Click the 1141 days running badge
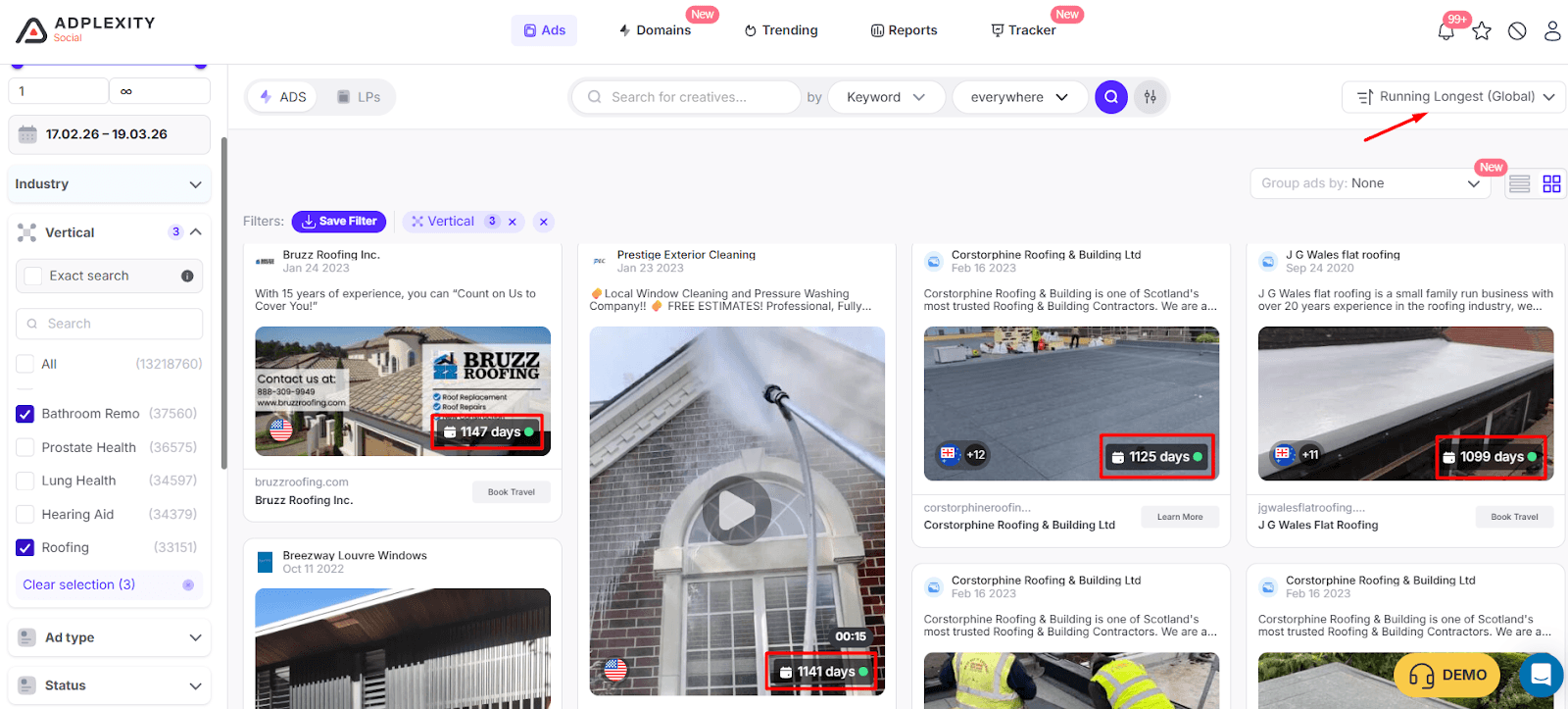This screenshot has height=709, width=1568. click(x=822, y=672)
